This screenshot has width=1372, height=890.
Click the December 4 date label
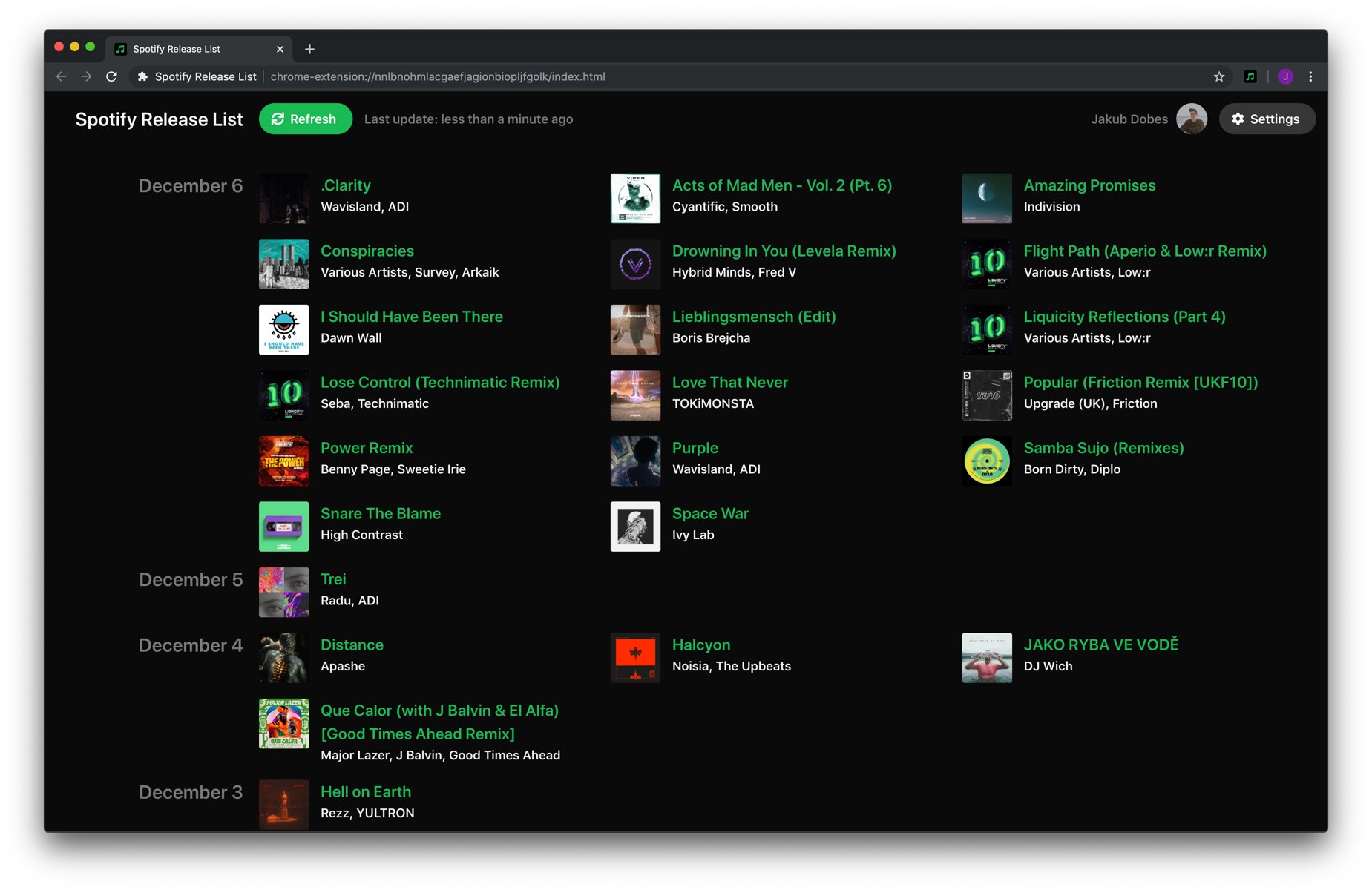click(191, 645)
